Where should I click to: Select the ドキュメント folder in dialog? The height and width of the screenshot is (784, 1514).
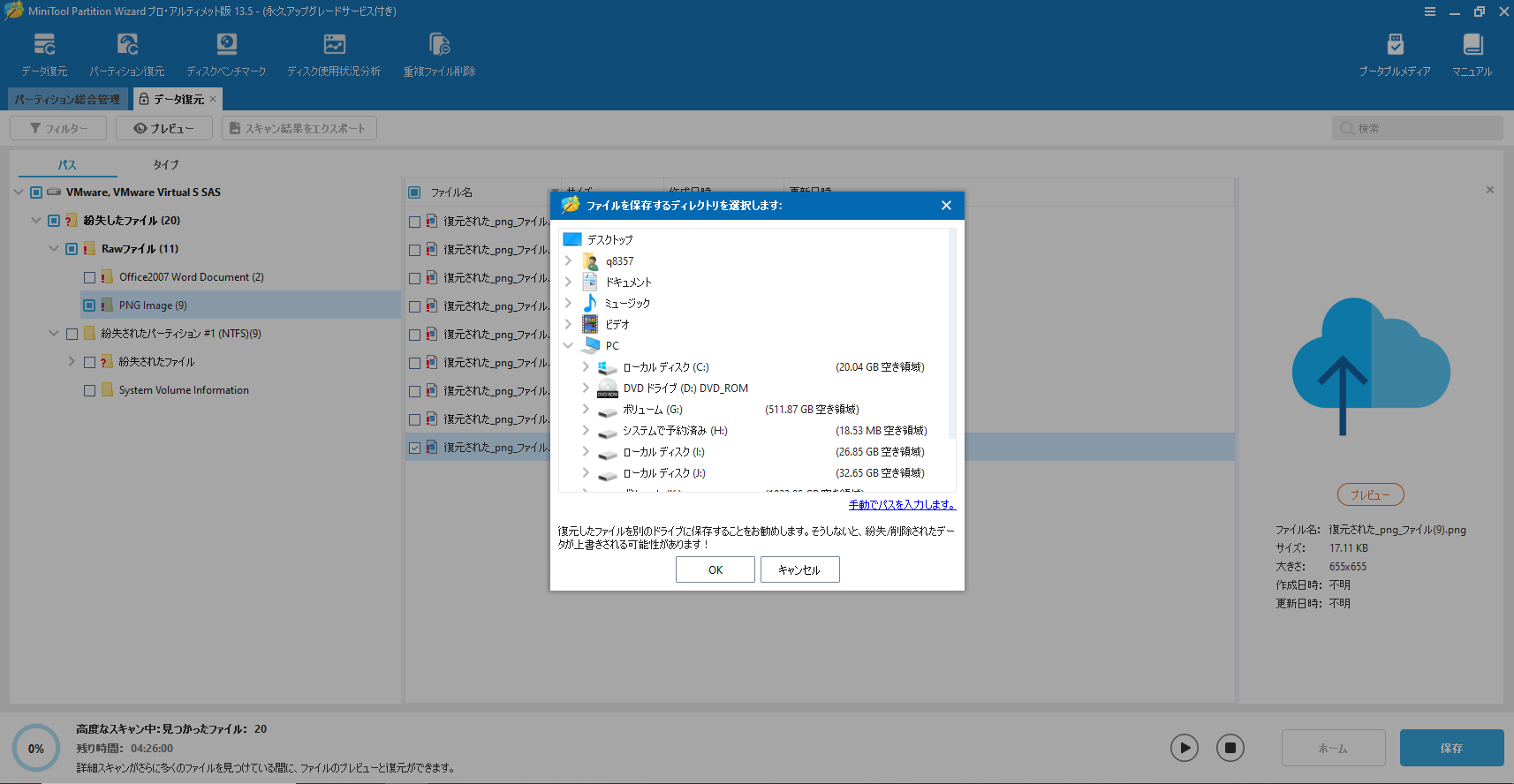click(628, 283)
